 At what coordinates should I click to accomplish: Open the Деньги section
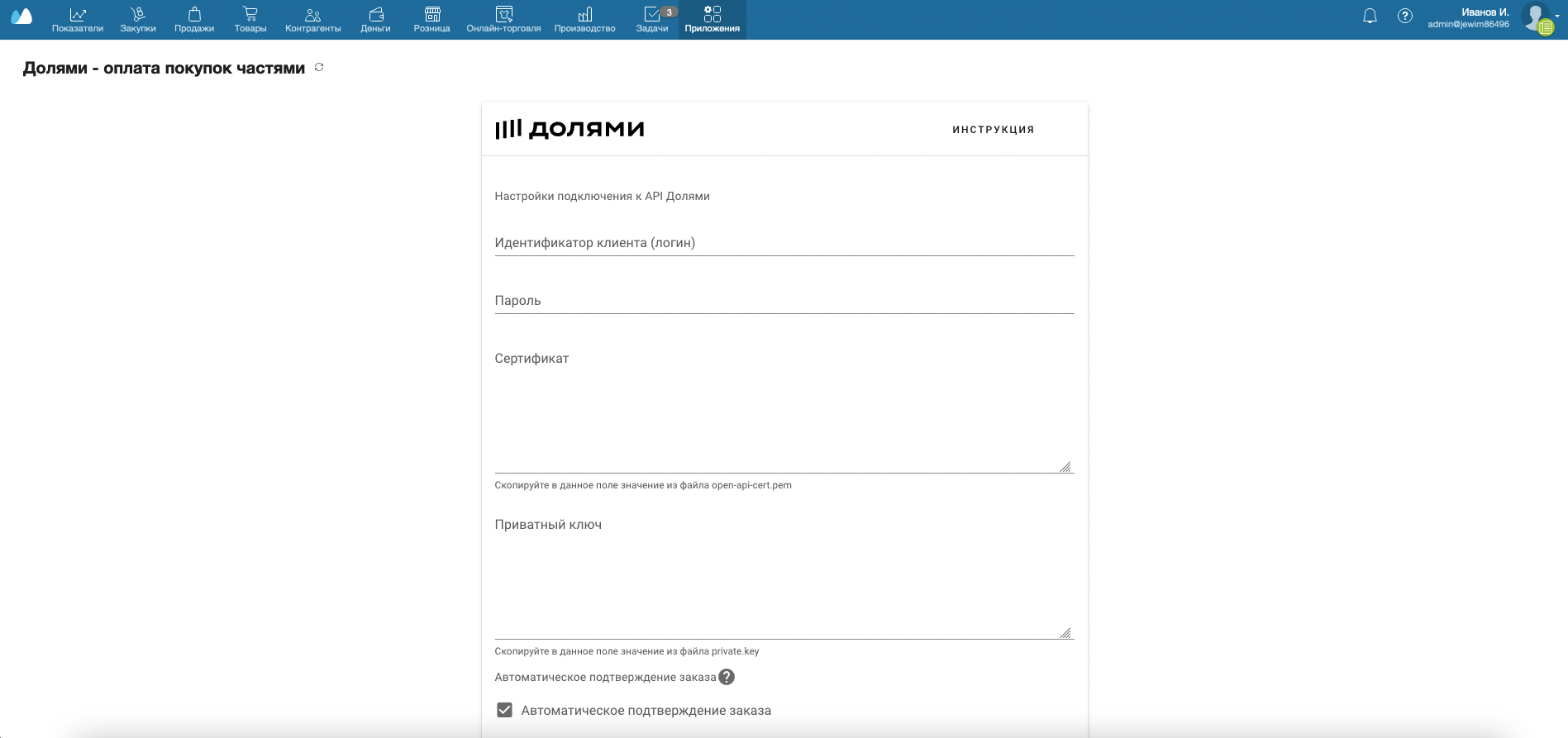point(376,20)
